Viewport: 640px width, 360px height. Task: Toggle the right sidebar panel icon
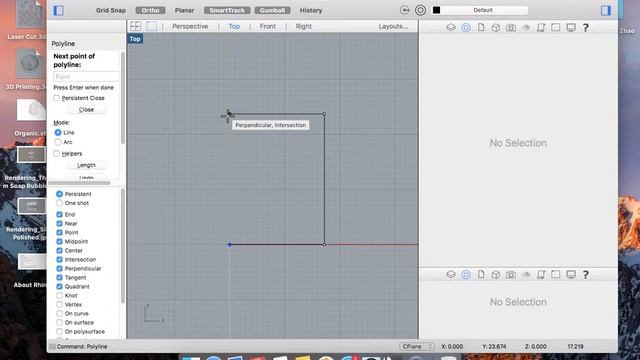point(606,10)
